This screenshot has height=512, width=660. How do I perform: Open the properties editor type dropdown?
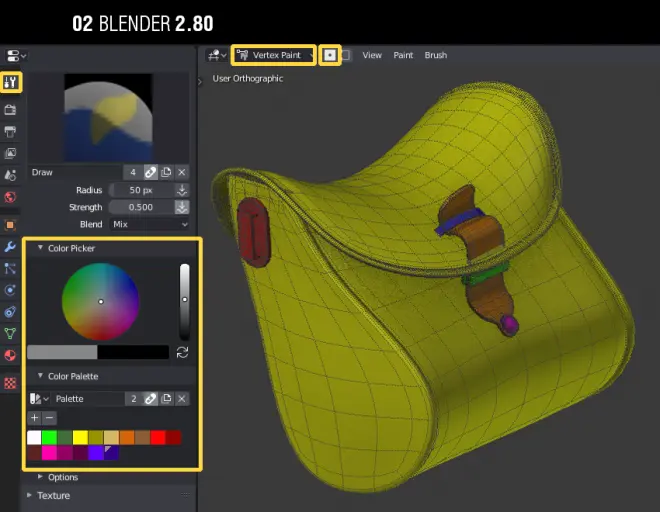coord(16,56)
